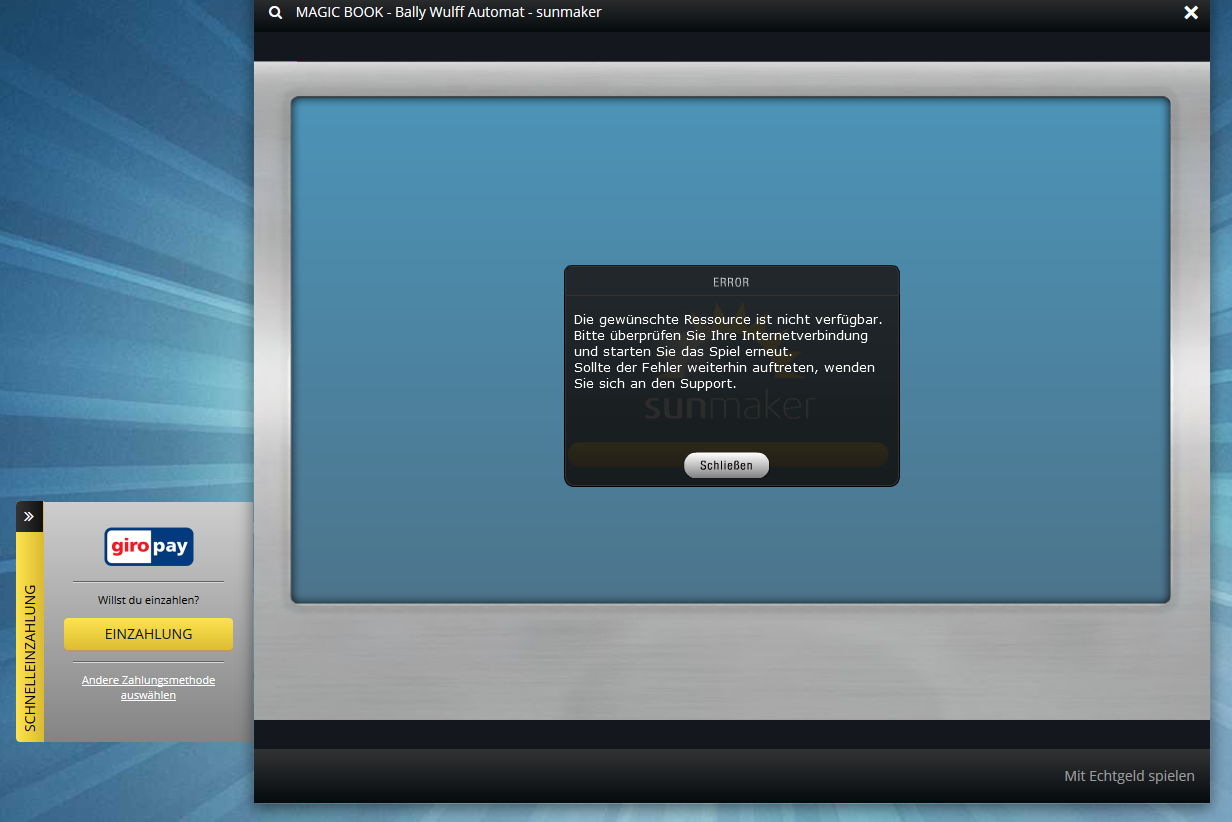This screenshot has height=822, width=1232.
Task: Click the MAGIC BOOK window title text
Action: tap(449, 12)
